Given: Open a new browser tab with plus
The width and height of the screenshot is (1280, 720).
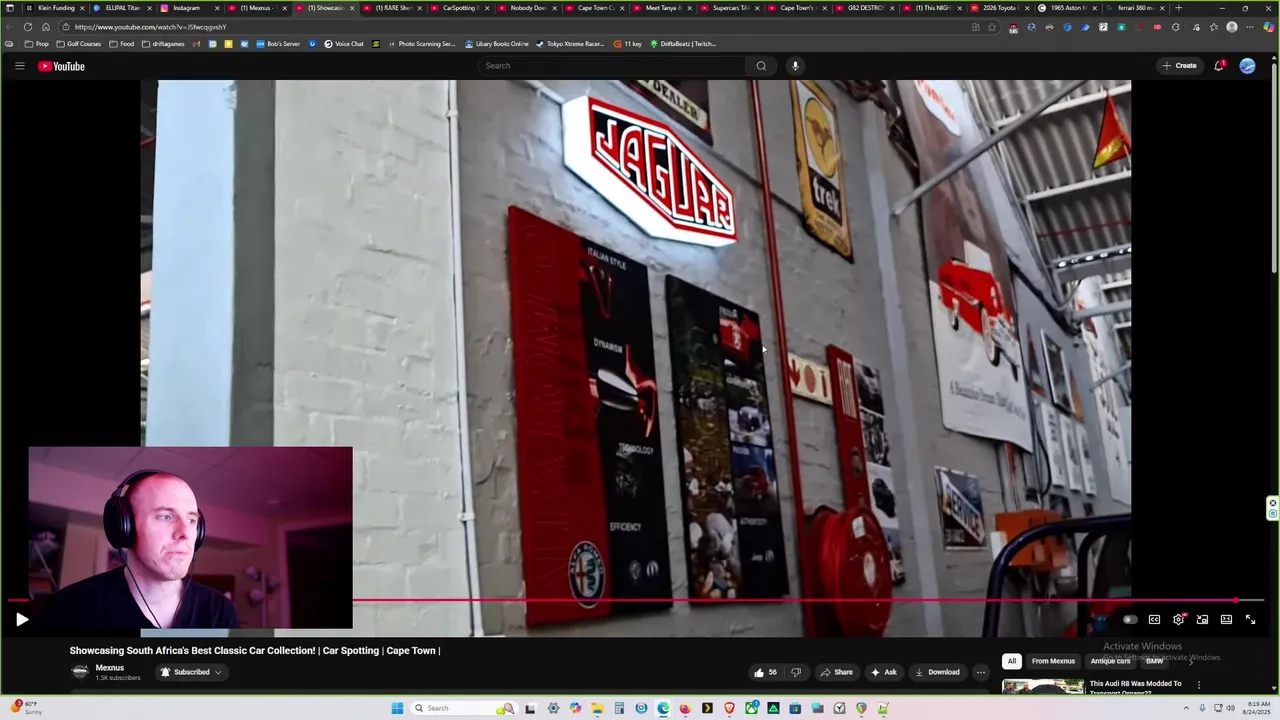Looking at the screenshot, I should tap(1179, 8).
